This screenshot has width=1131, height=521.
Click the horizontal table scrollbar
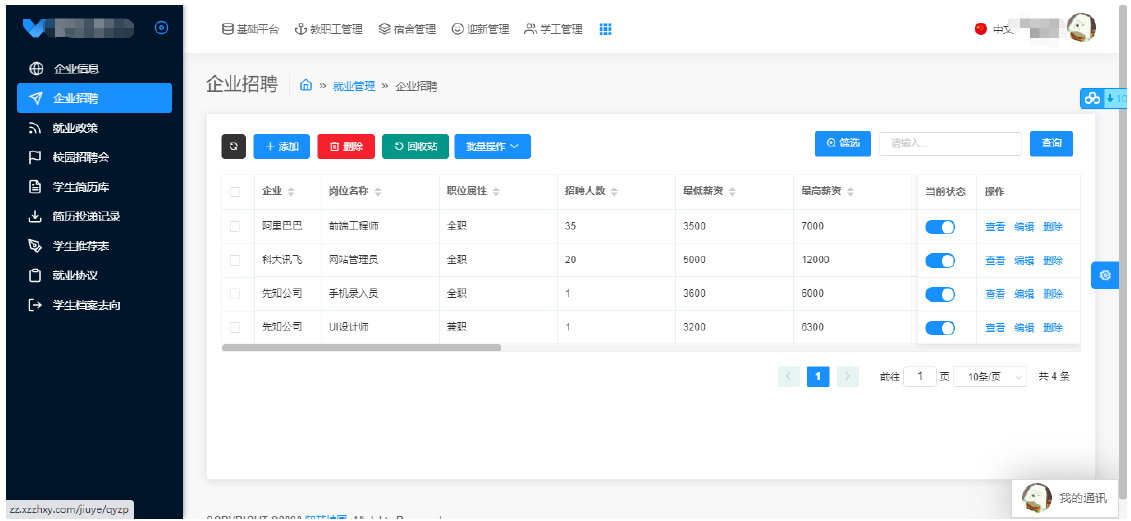tap(361, 348)
